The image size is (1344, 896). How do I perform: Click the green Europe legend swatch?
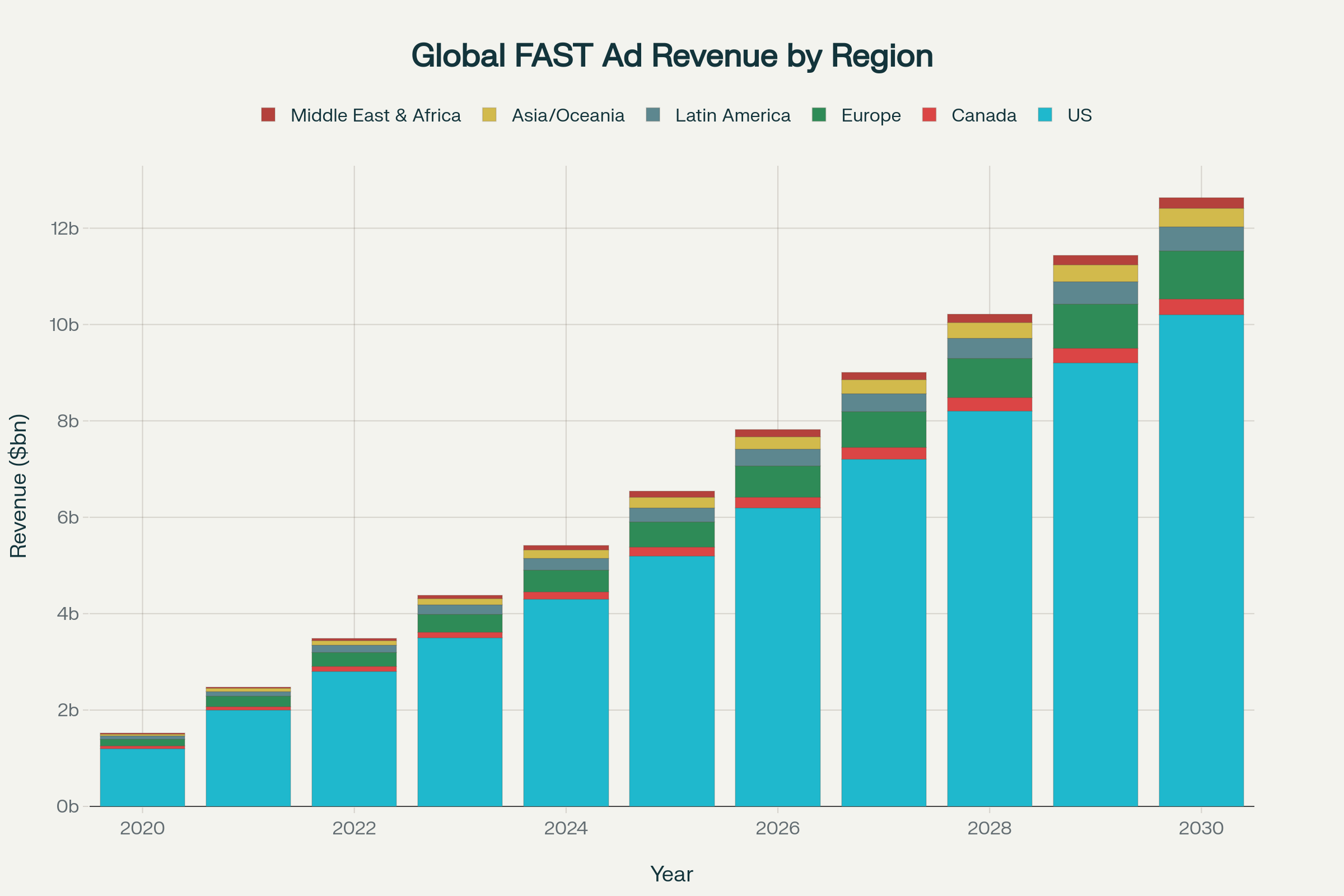point(819,115)
